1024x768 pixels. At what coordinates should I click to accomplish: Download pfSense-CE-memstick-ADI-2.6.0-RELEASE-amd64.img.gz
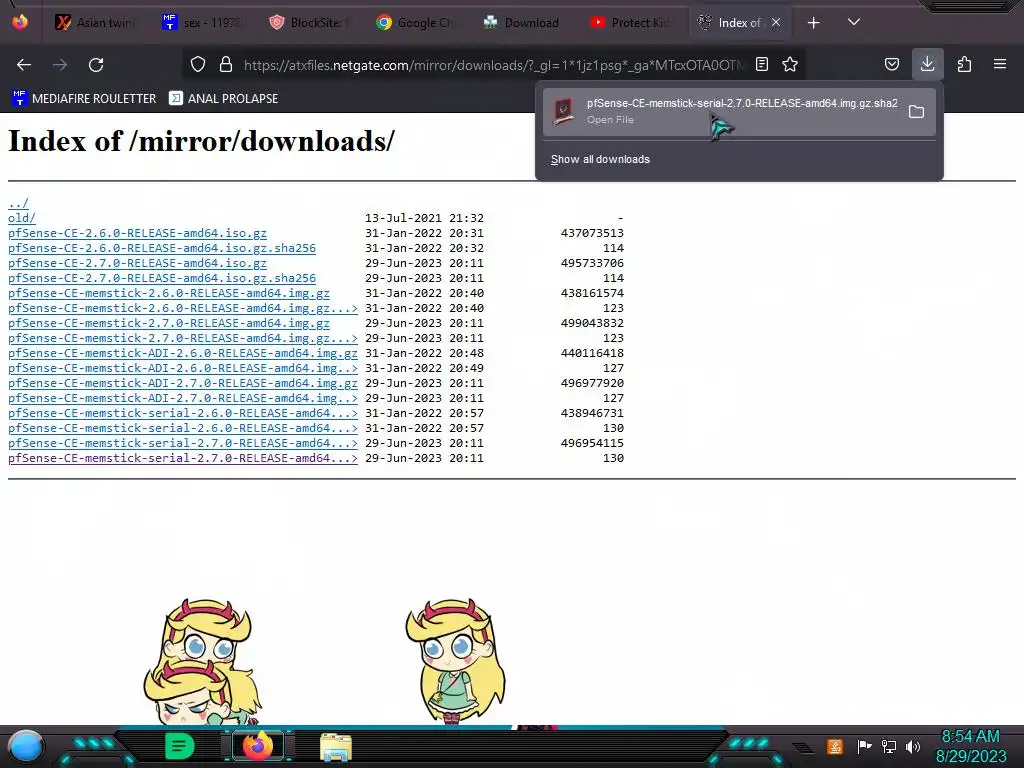183,353
